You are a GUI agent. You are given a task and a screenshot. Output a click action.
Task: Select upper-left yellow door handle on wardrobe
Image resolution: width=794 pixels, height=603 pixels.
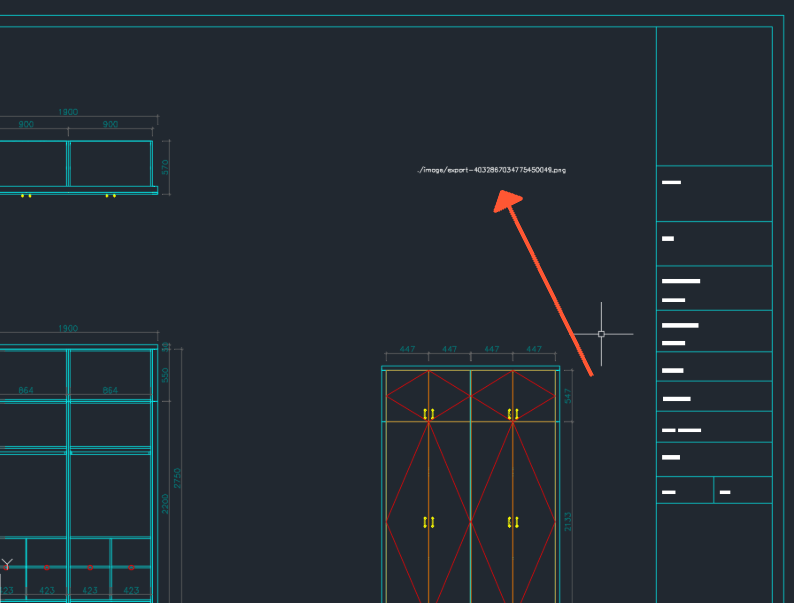pyautogui.click(x=429, y=414)
